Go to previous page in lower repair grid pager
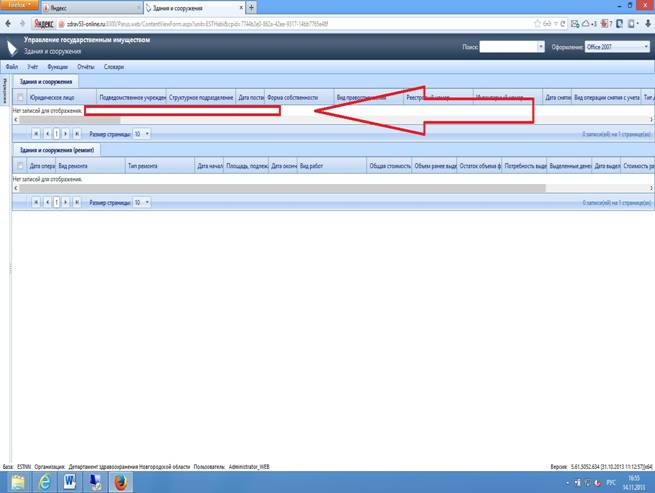Viewport: 655px width, 493px height. tap(47, 202)
